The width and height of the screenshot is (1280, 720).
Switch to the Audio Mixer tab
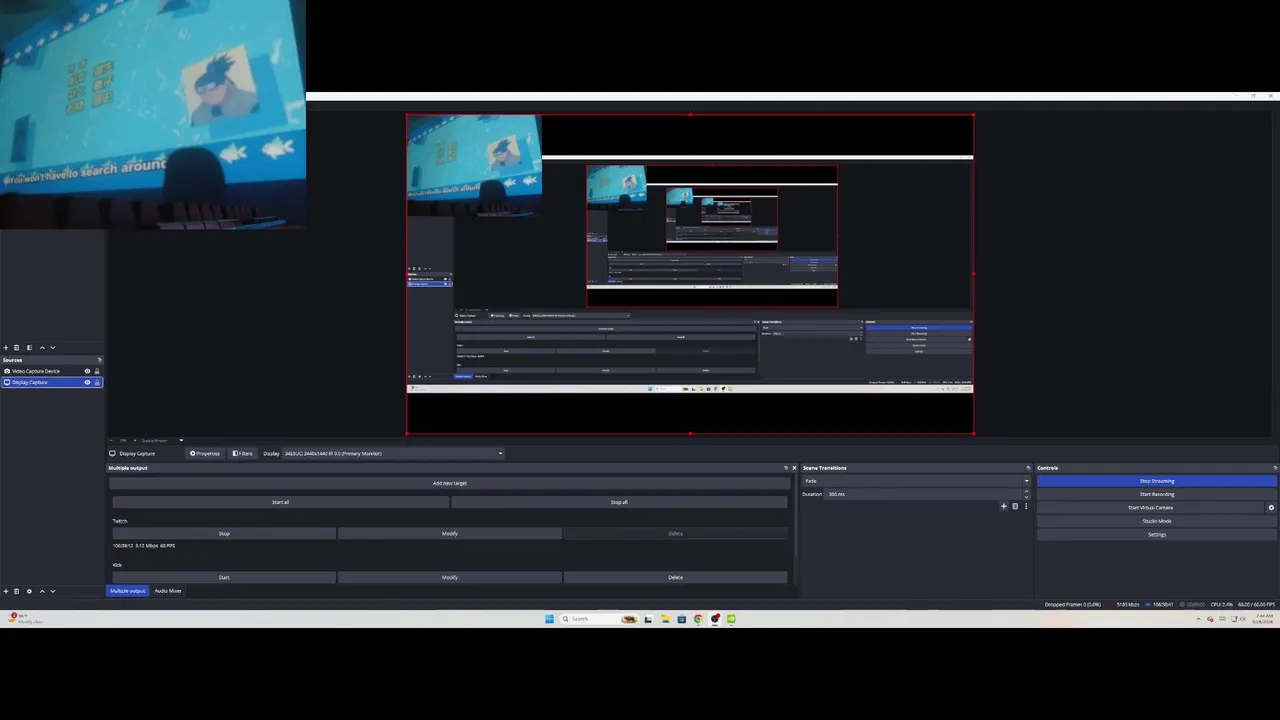point(168,591)
